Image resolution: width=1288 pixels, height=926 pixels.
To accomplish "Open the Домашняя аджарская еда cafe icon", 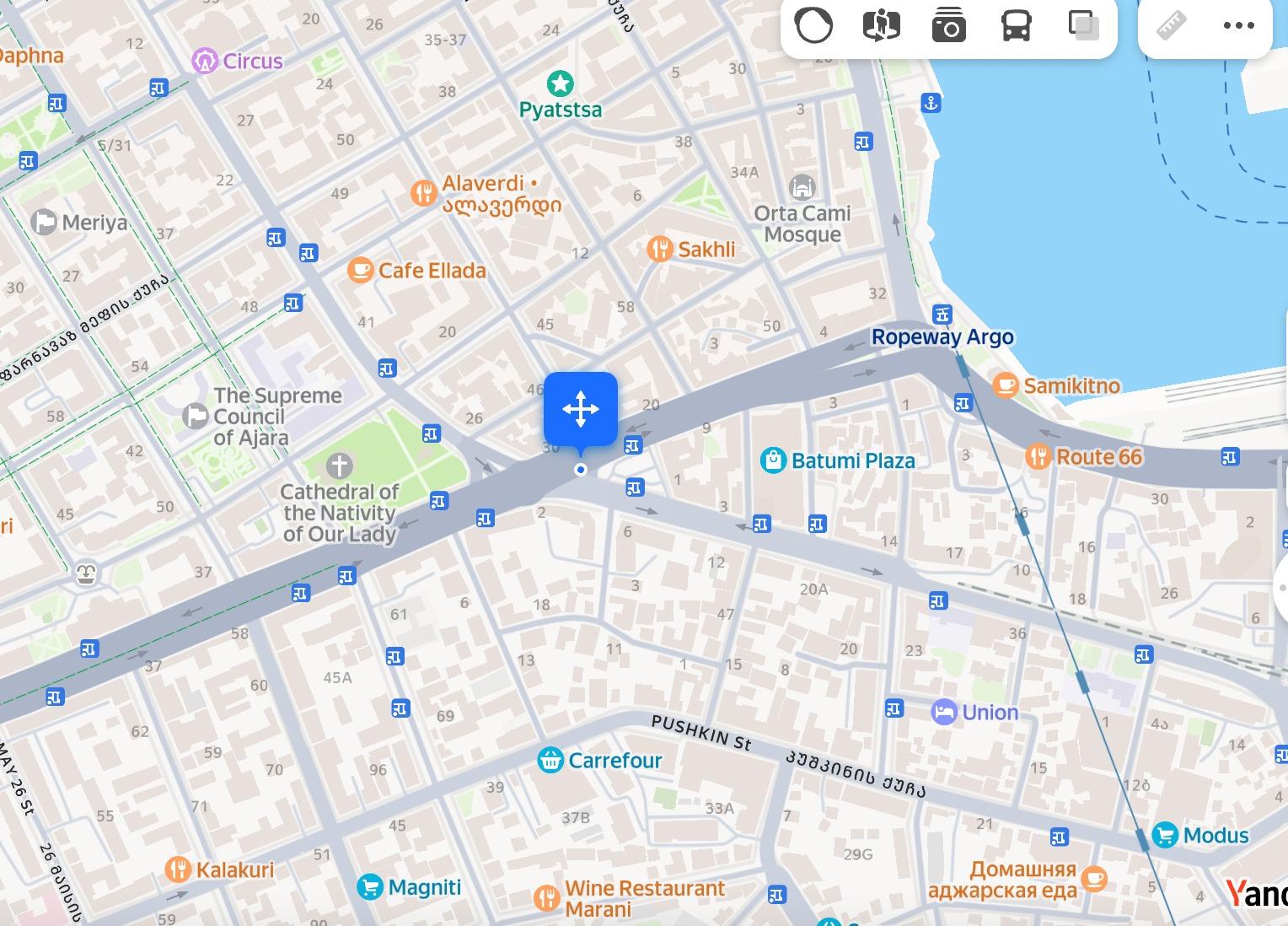I will pyautogui.click(x=1093, y=880).
